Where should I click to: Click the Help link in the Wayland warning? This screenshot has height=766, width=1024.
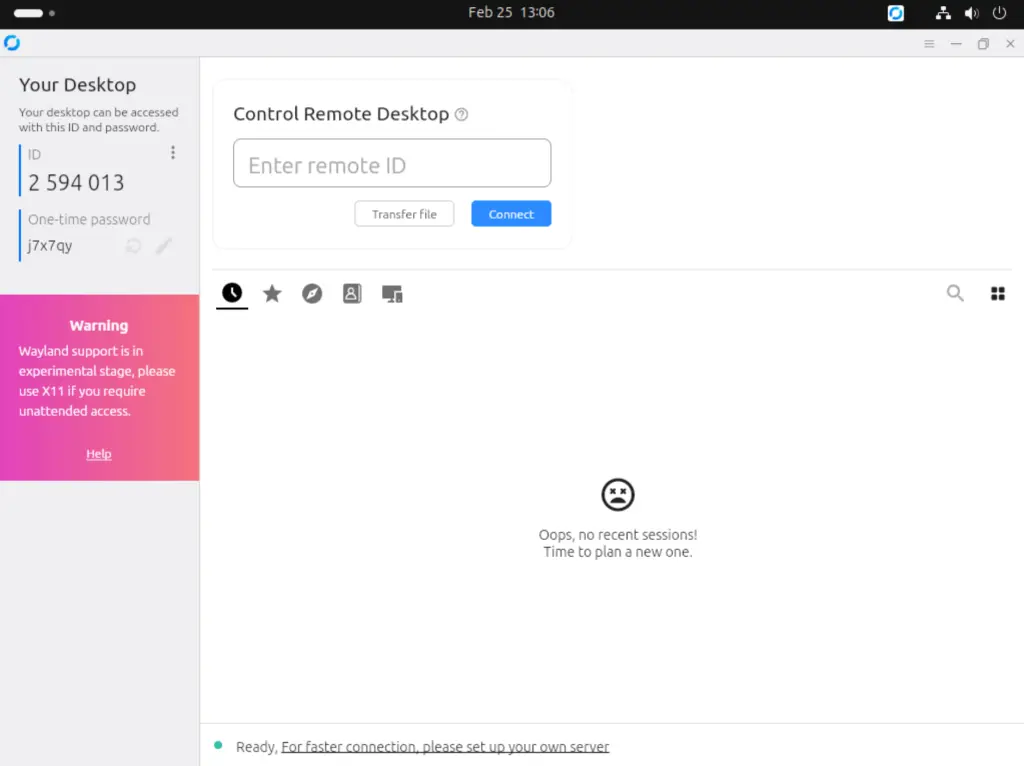[x=98, y=453]
